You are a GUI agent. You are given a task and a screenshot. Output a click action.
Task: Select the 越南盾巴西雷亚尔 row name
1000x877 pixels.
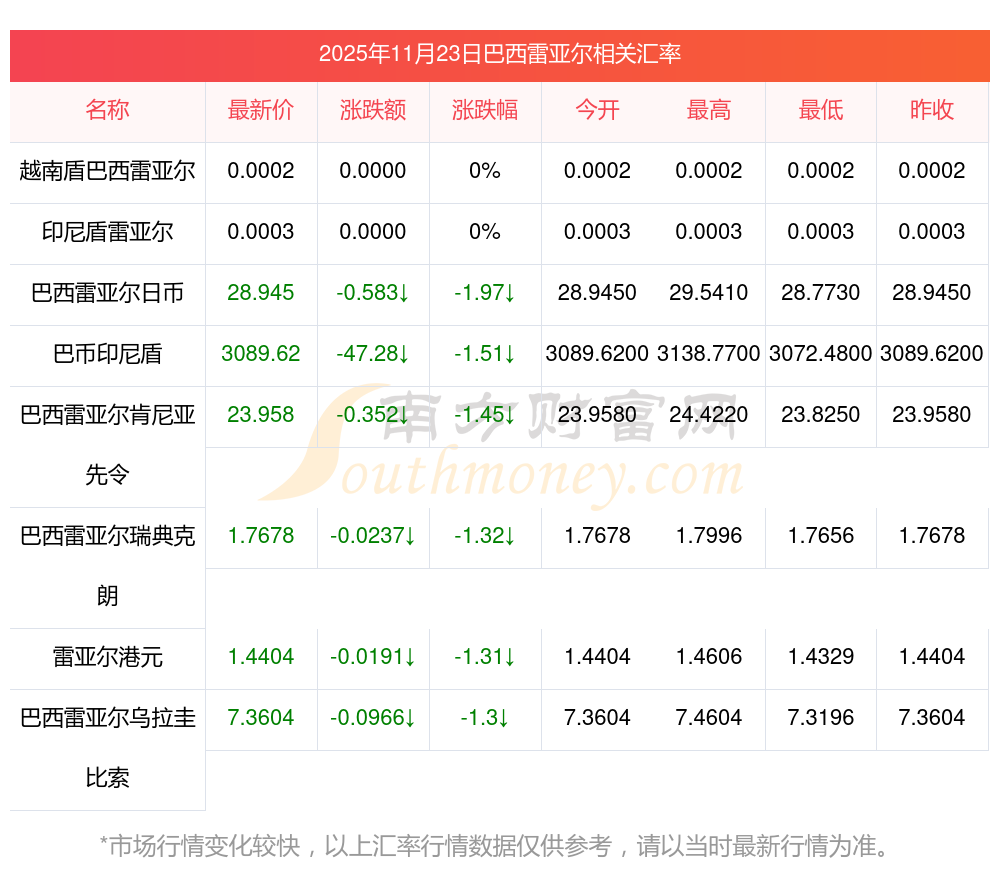[107, 171]
